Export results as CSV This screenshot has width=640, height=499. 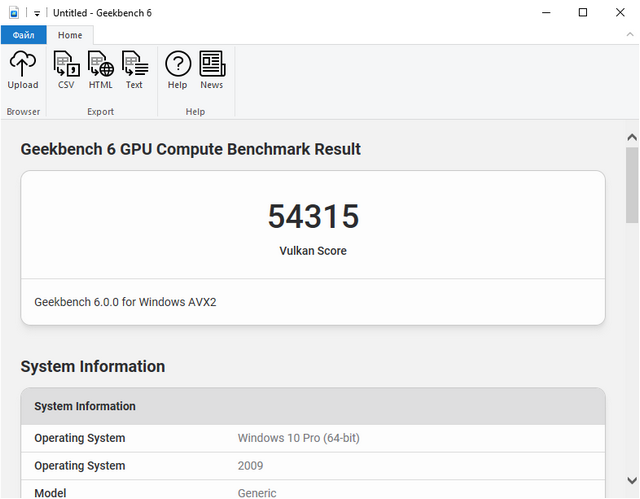[66, 70]
